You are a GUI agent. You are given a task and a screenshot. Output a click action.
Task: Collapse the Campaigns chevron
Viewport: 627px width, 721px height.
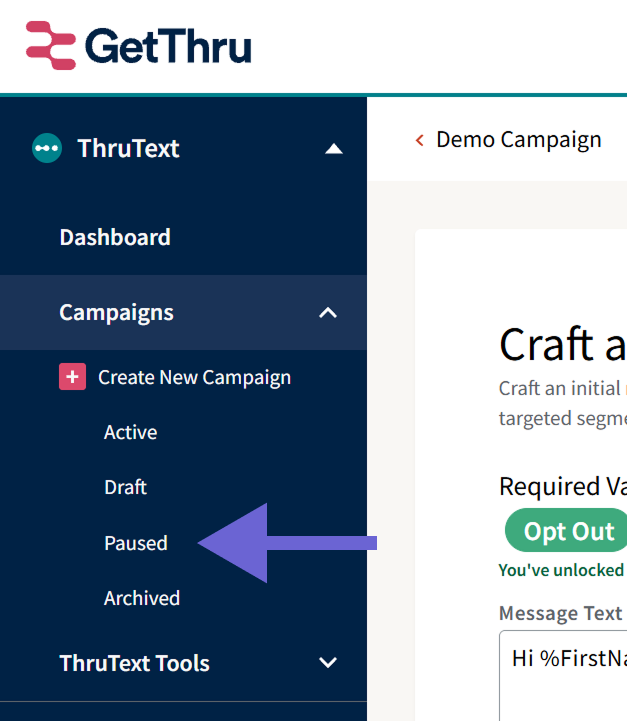pyautogui.click(x=328, y=313)
